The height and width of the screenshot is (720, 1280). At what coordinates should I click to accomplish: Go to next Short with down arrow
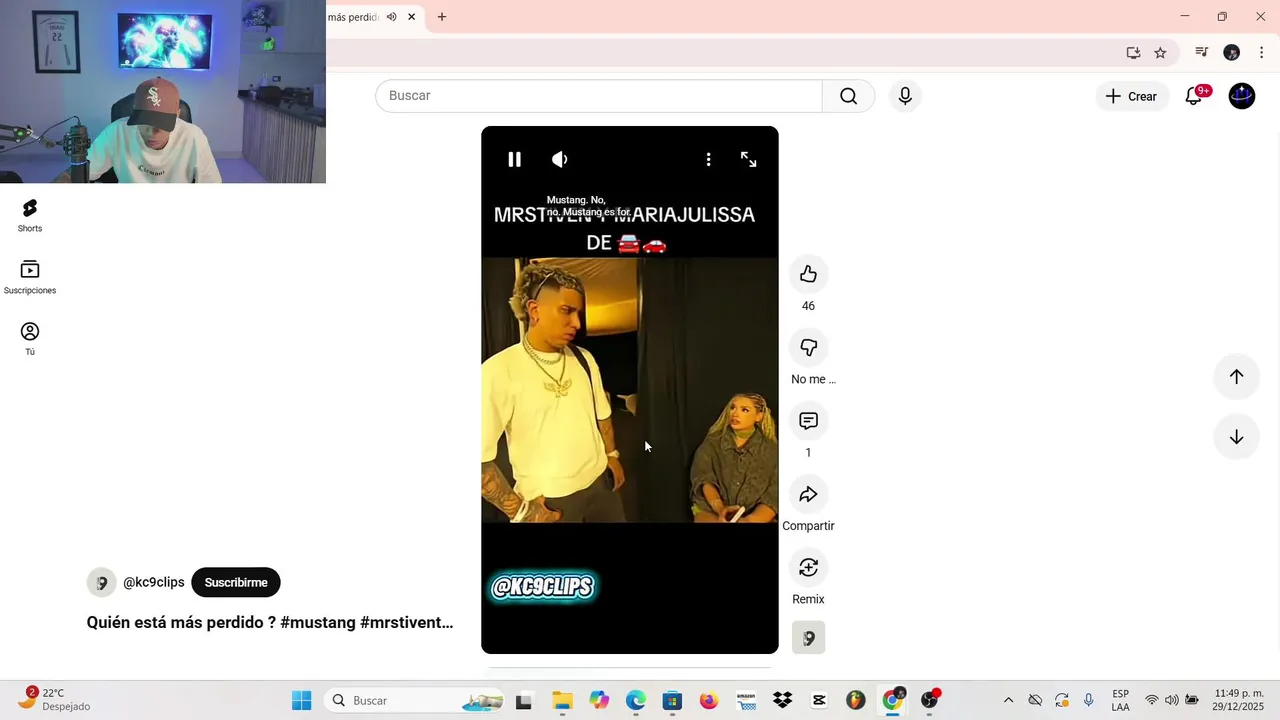coord(1236,437)
